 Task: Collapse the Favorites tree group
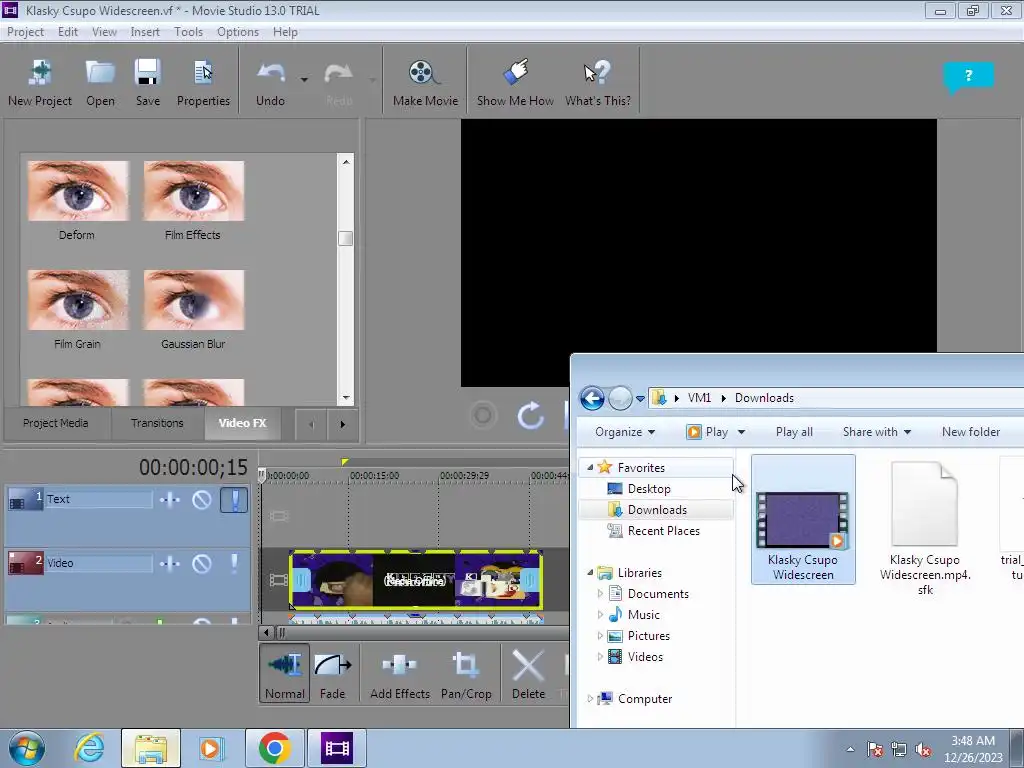(x=590, y=468)
